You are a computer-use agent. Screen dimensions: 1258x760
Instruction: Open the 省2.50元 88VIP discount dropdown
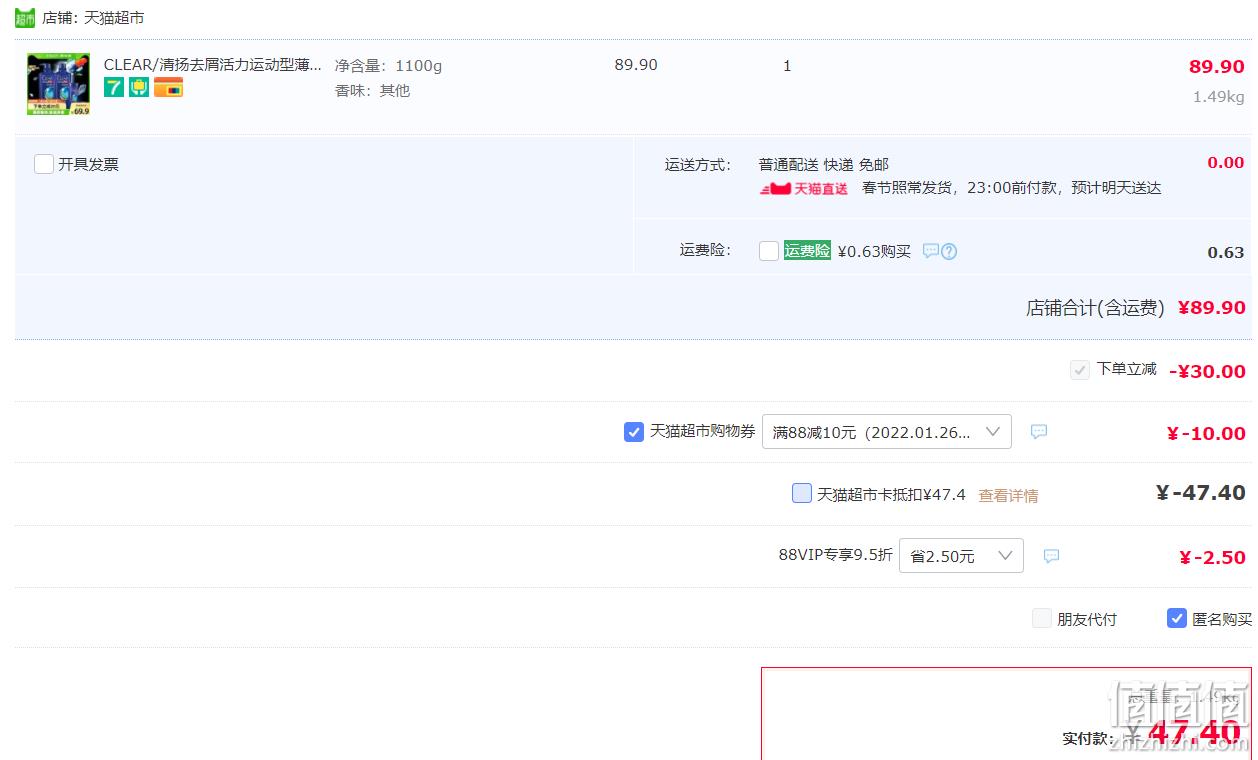pyautogui.click(x=961, y=556)
